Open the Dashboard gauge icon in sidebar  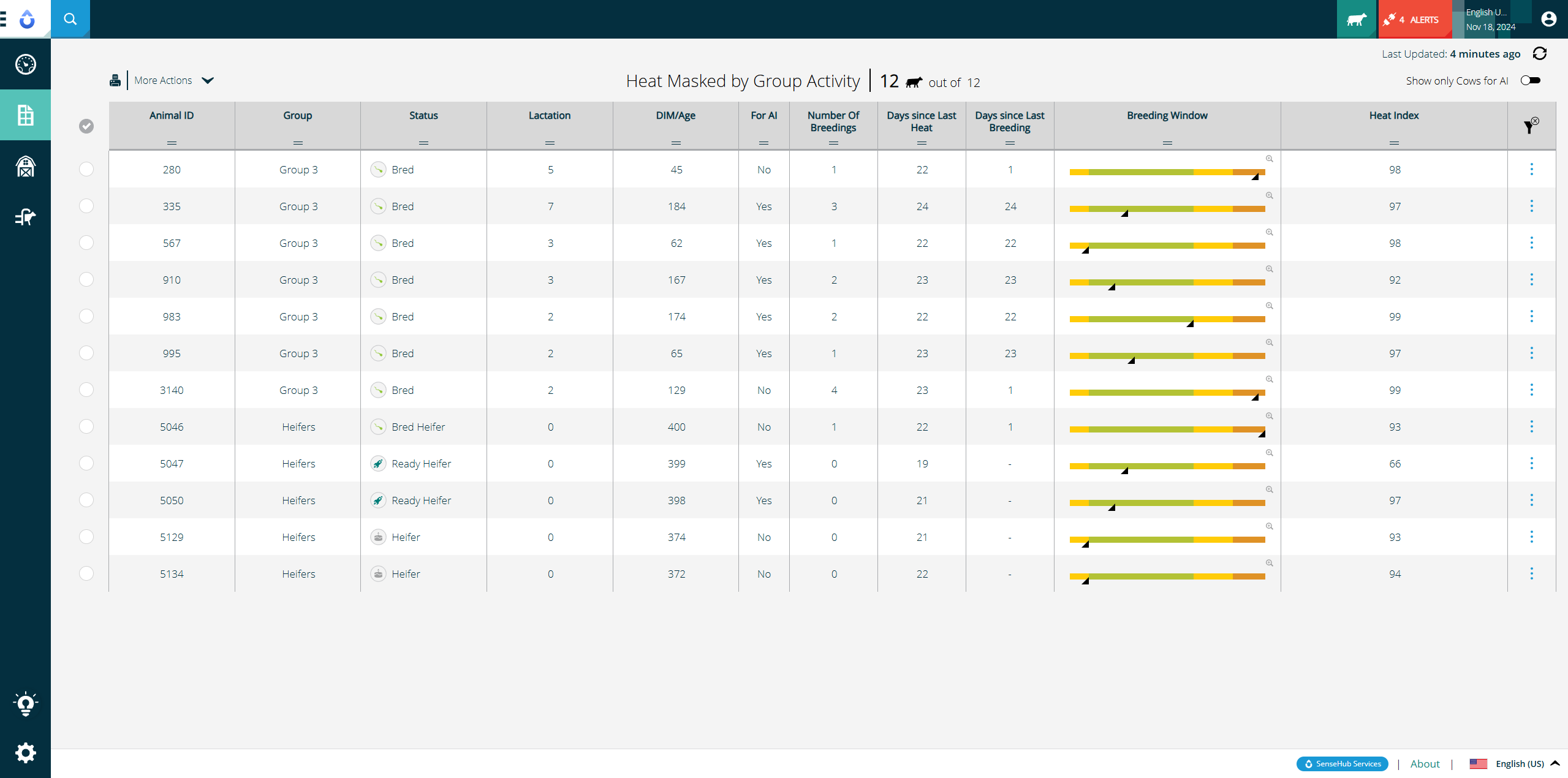[25, 64]
